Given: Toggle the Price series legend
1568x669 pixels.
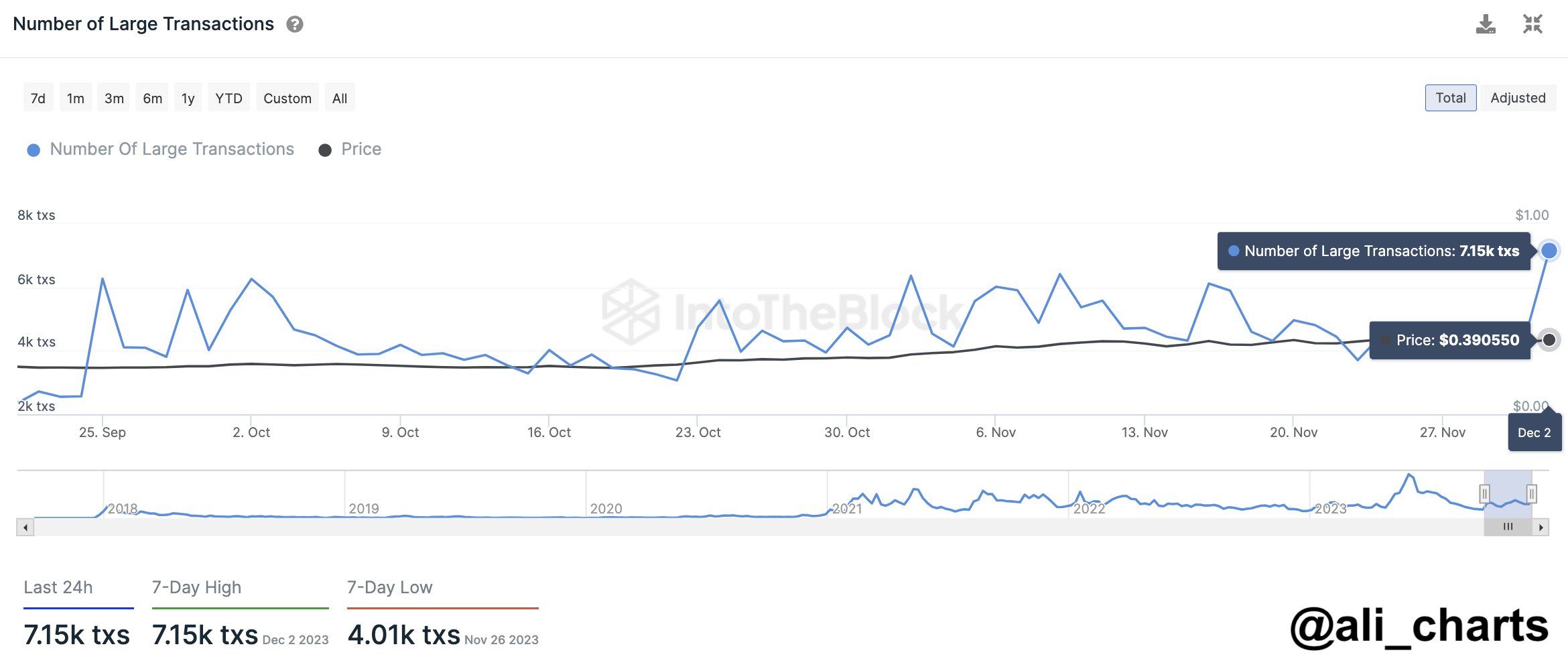Looking at the screenshot, I should (x=350, y=149).
